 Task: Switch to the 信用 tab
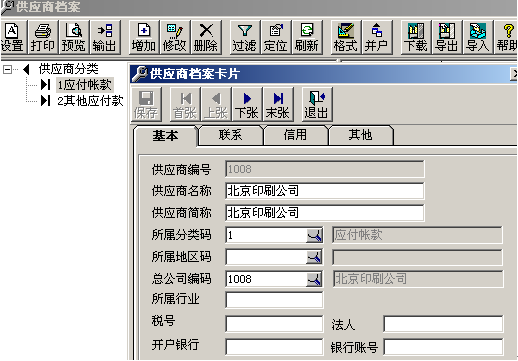(295, 135)
